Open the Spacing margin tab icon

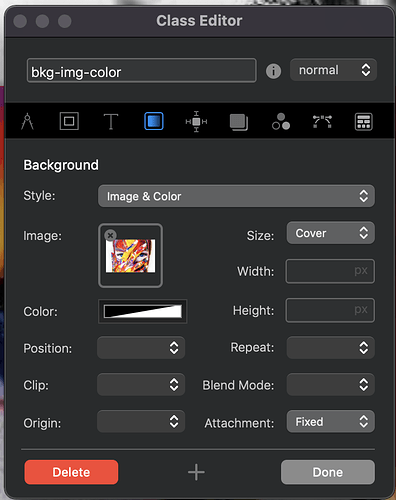[196, 122]
